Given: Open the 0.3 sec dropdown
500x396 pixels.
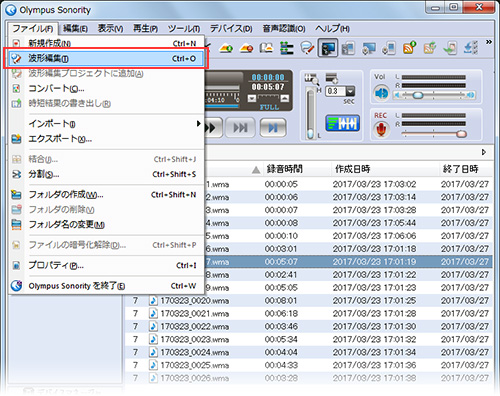Looking at the screenshot, I should click(x=350, y=91).
